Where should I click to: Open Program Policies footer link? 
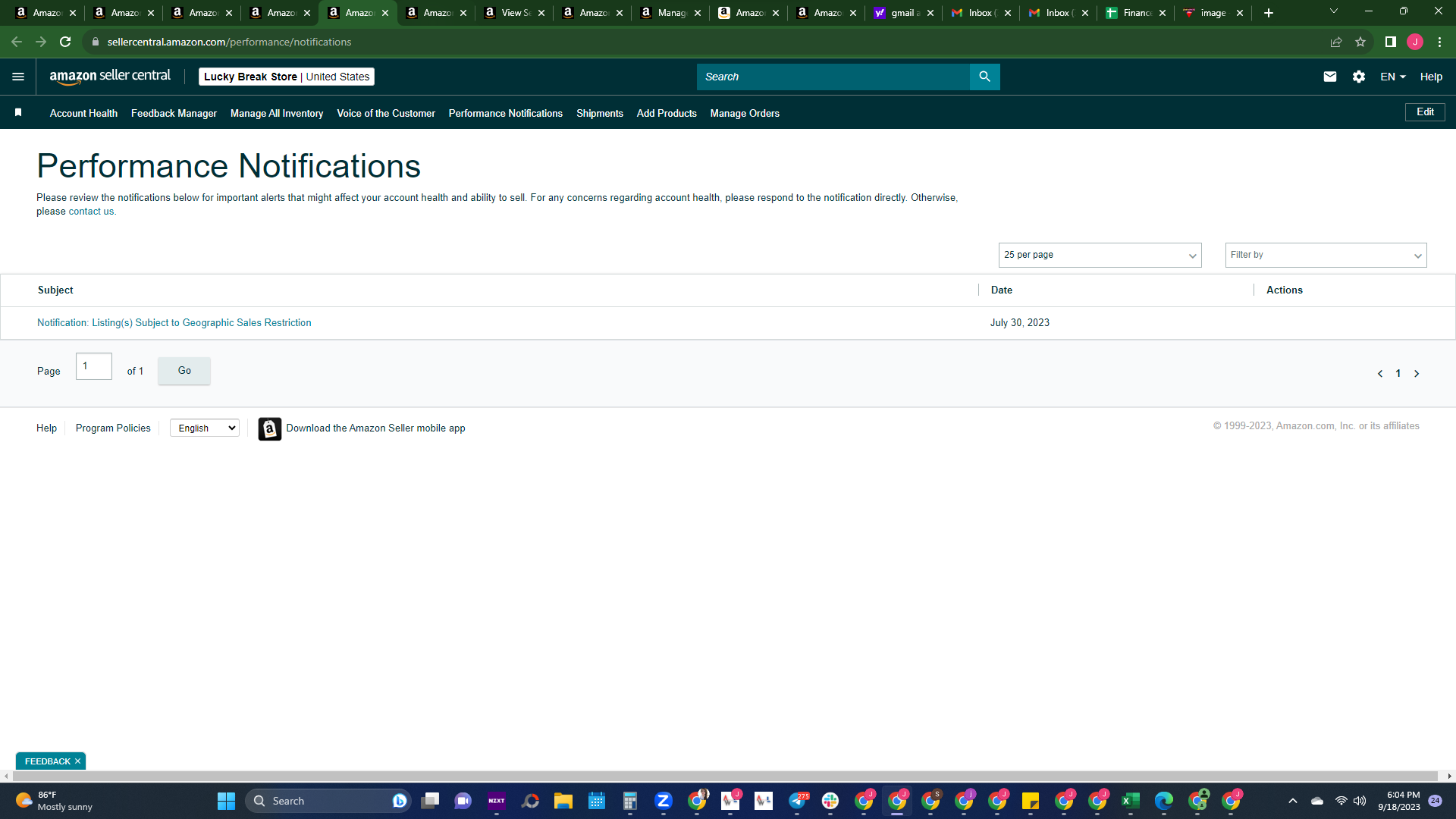point(113,428)
